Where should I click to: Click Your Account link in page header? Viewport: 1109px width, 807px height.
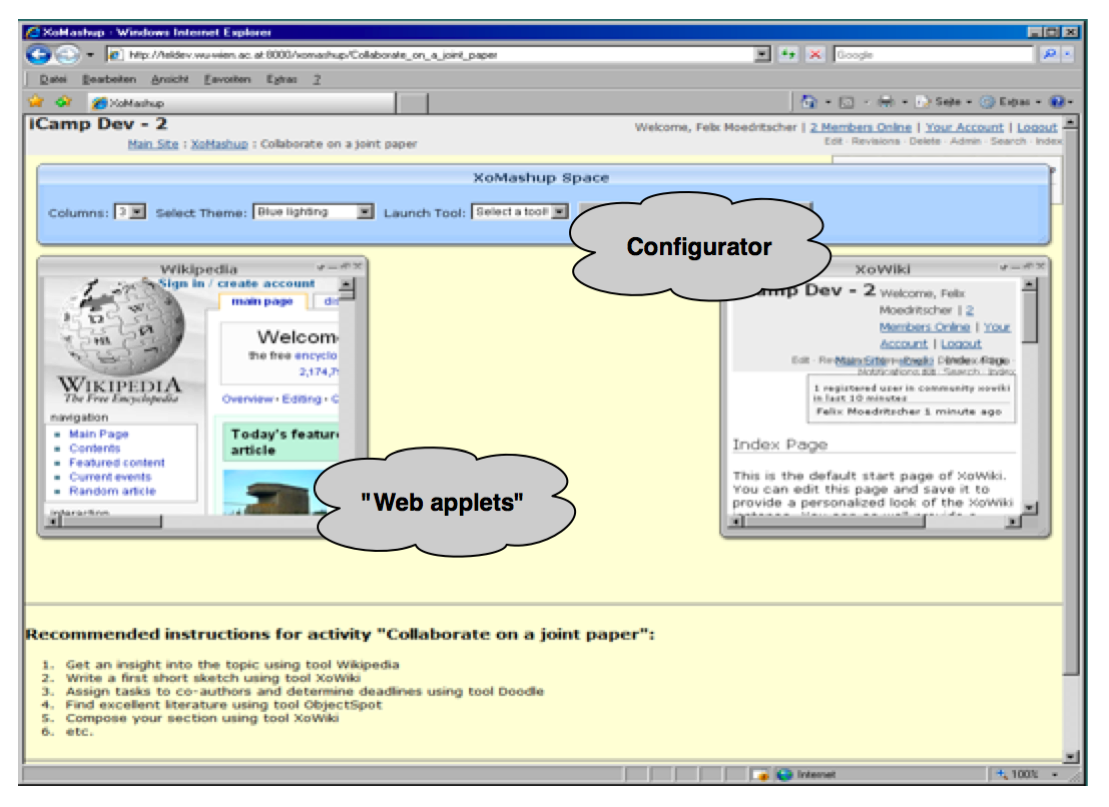pos(965,127)
